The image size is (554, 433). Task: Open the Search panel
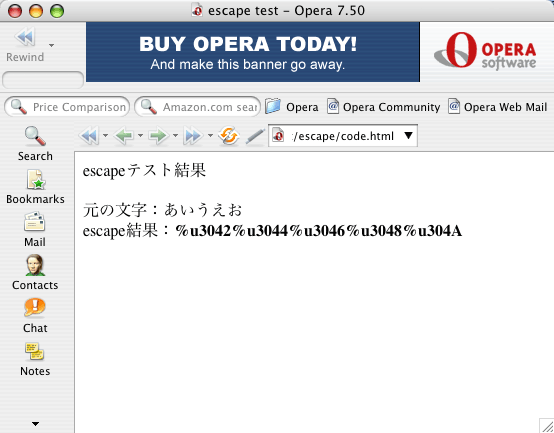click(35, 144)
